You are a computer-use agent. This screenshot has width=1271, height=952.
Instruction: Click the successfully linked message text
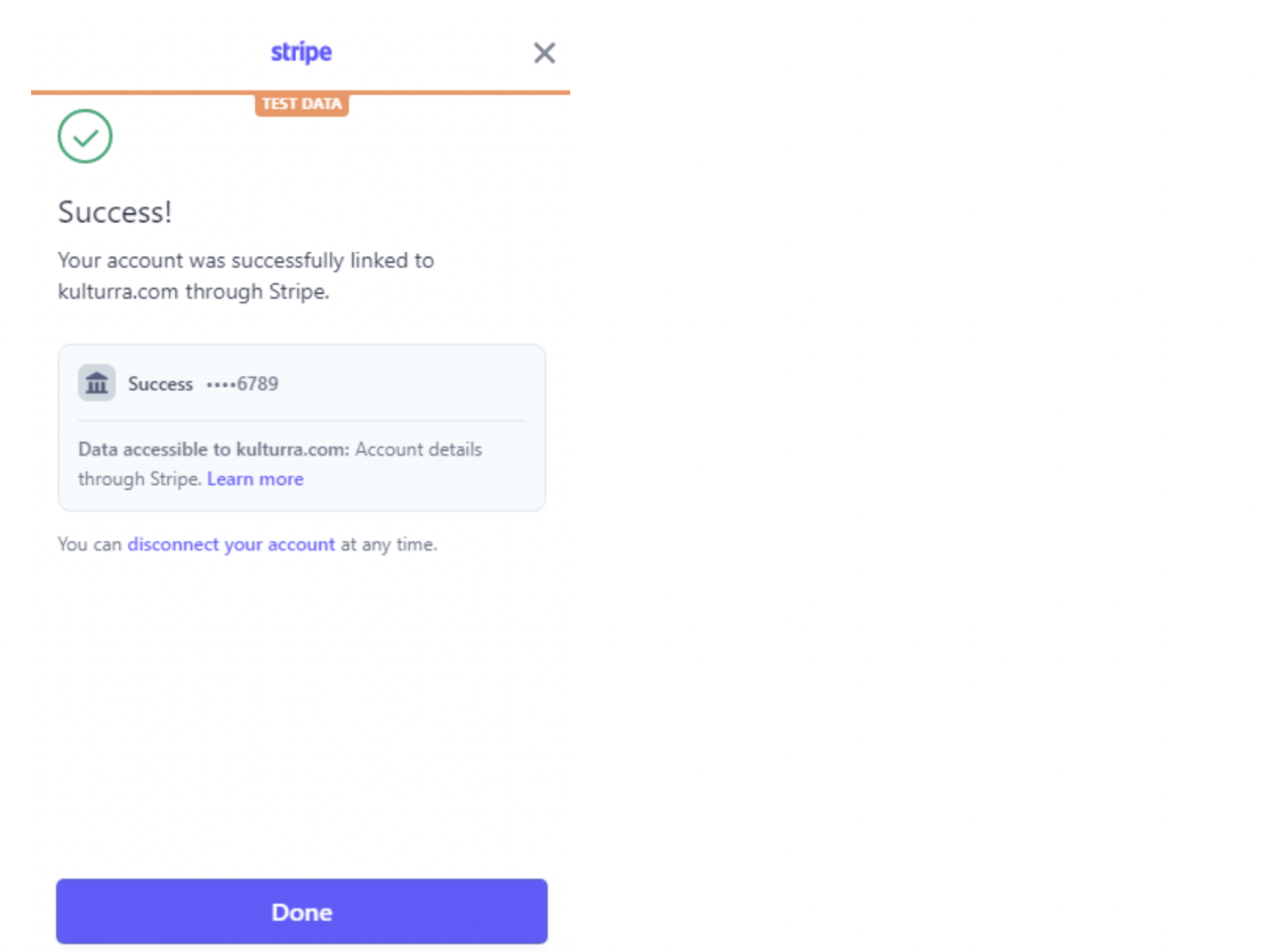tap(245, 261)
